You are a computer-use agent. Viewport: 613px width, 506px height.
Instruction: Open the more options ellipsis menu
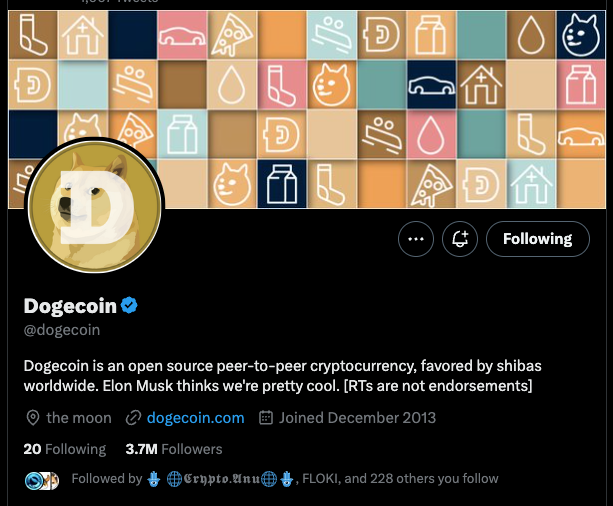coord(417,239)
